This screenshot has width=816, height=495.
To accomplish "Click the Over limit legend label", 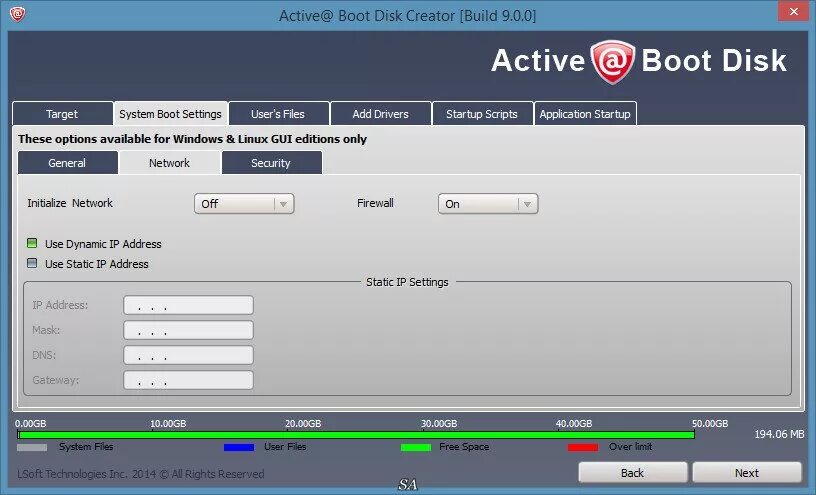I will pos(630,447).
